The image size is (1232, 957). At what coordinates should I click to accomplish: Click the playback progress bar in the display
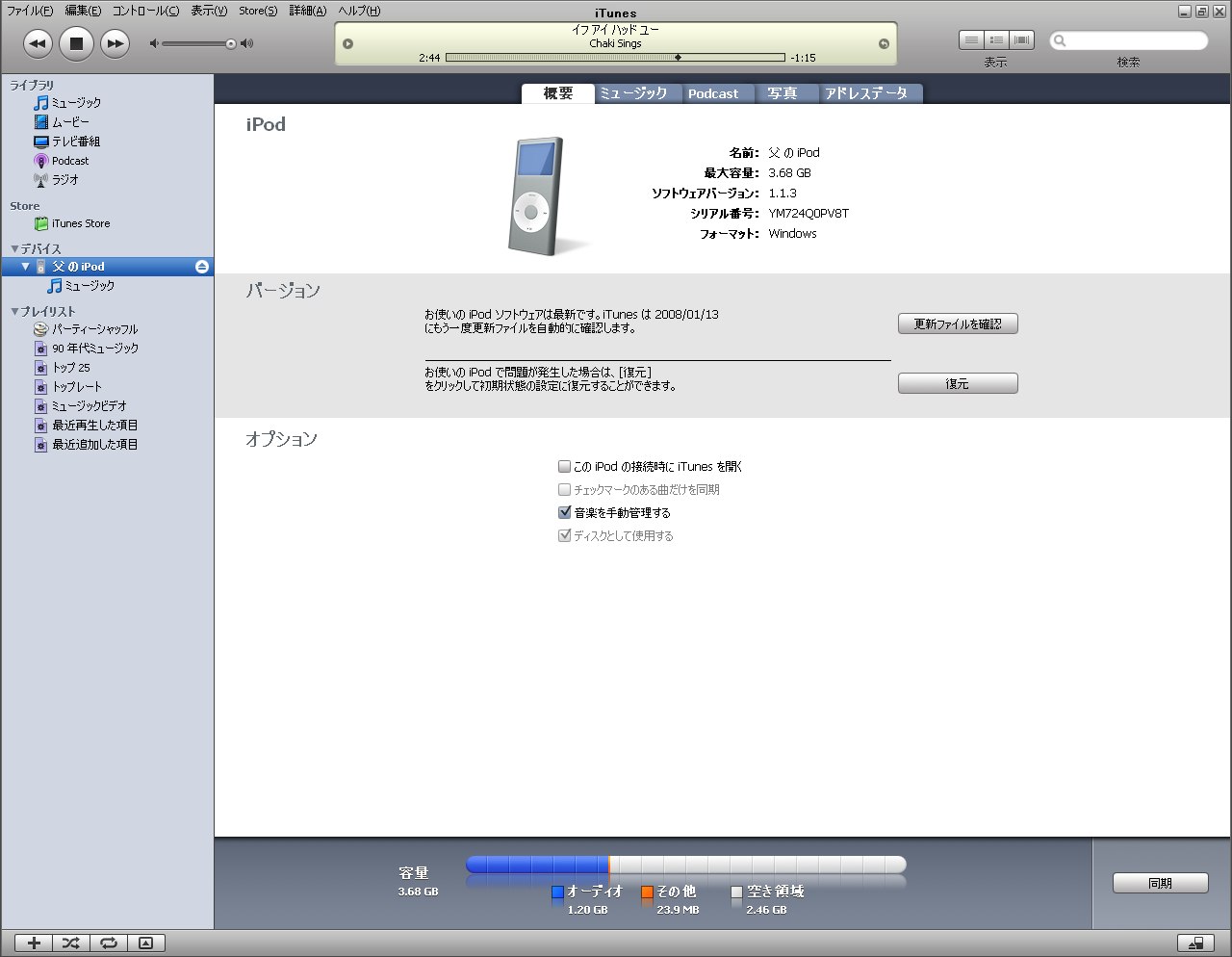615,58
